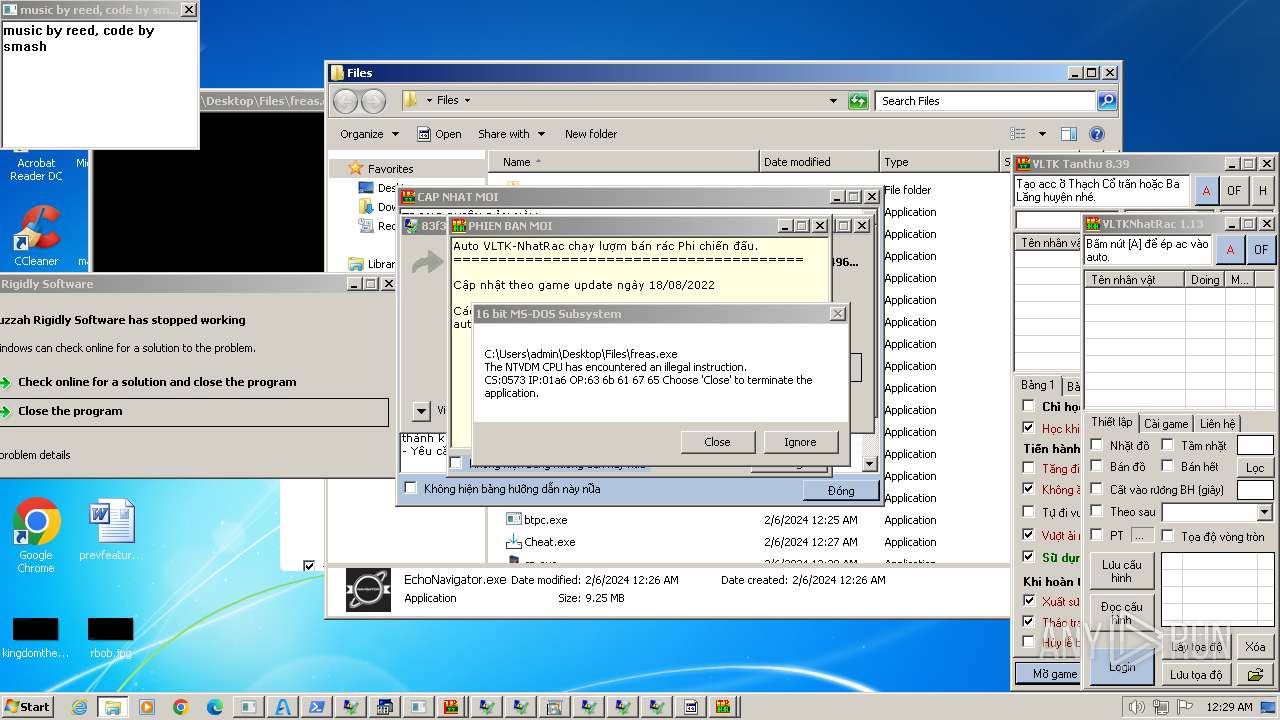The height and width of the screenshot is (720, 1280).
Task: Click open-folder icon in VLTKNhatRac window
Action: click(x=1255, y=675)
